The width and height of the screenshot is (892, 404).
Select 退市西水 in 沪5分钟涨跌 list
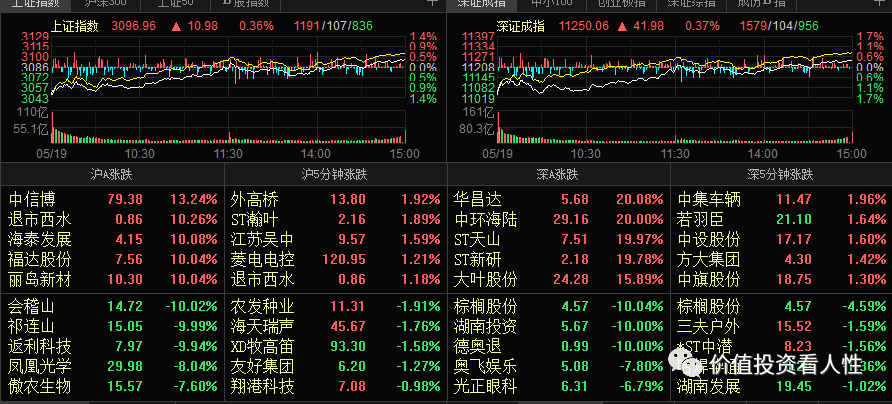pos(335,279)
